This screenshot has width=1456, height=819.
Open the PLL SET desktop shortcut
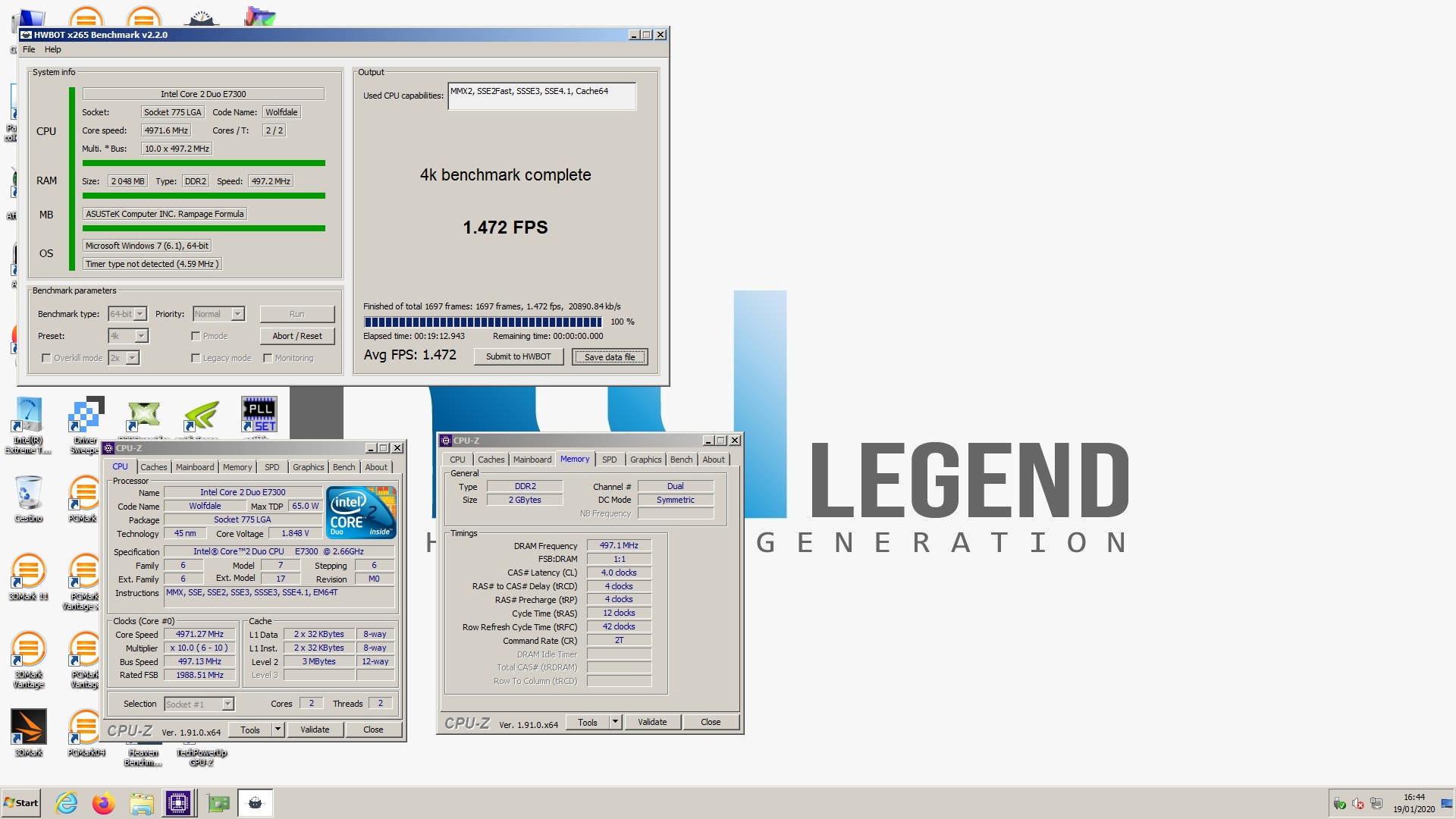click(x=259, y=415)
